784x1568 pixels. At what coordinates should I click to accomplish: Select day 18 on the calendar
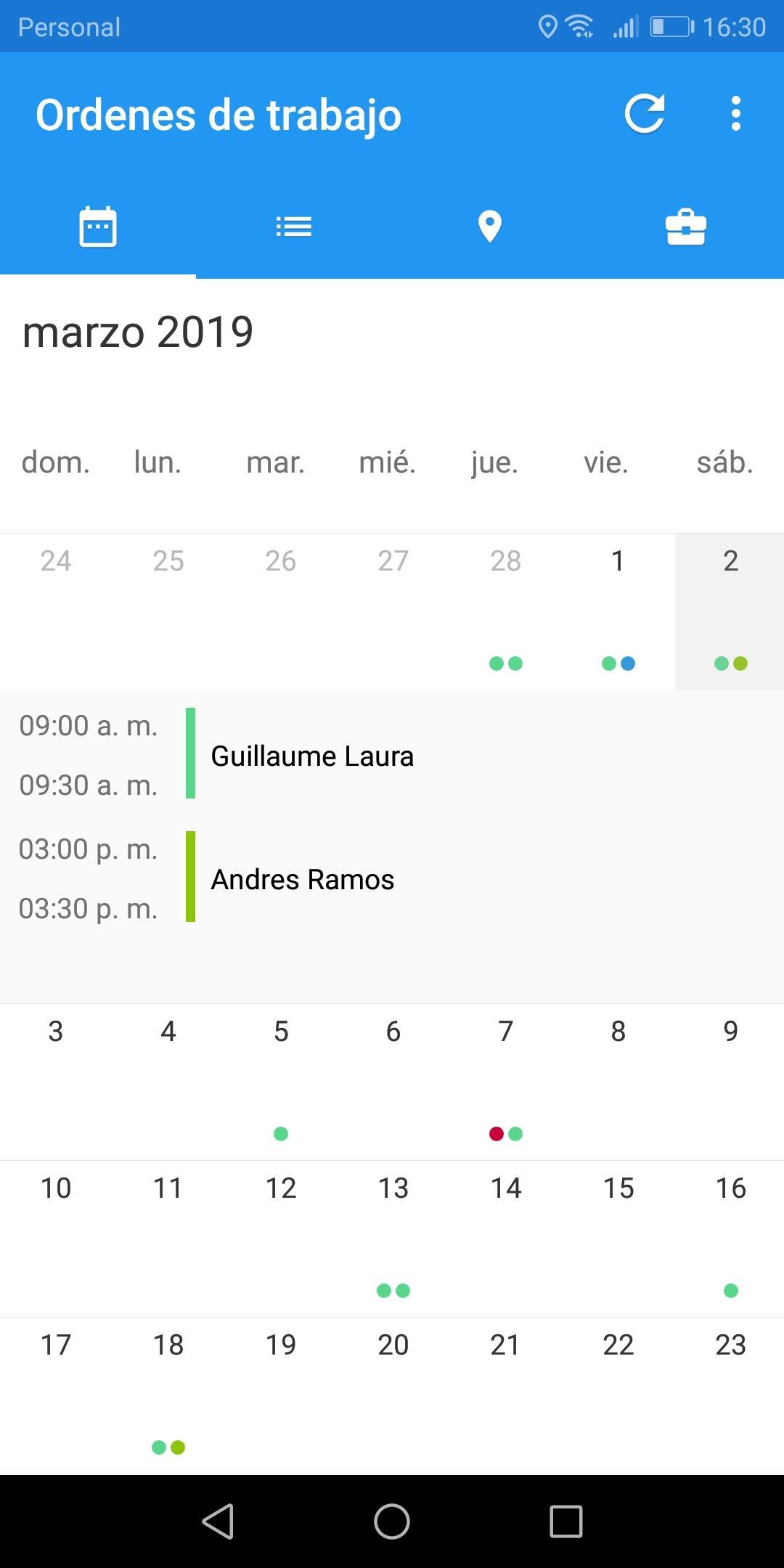coord(168,1395)
